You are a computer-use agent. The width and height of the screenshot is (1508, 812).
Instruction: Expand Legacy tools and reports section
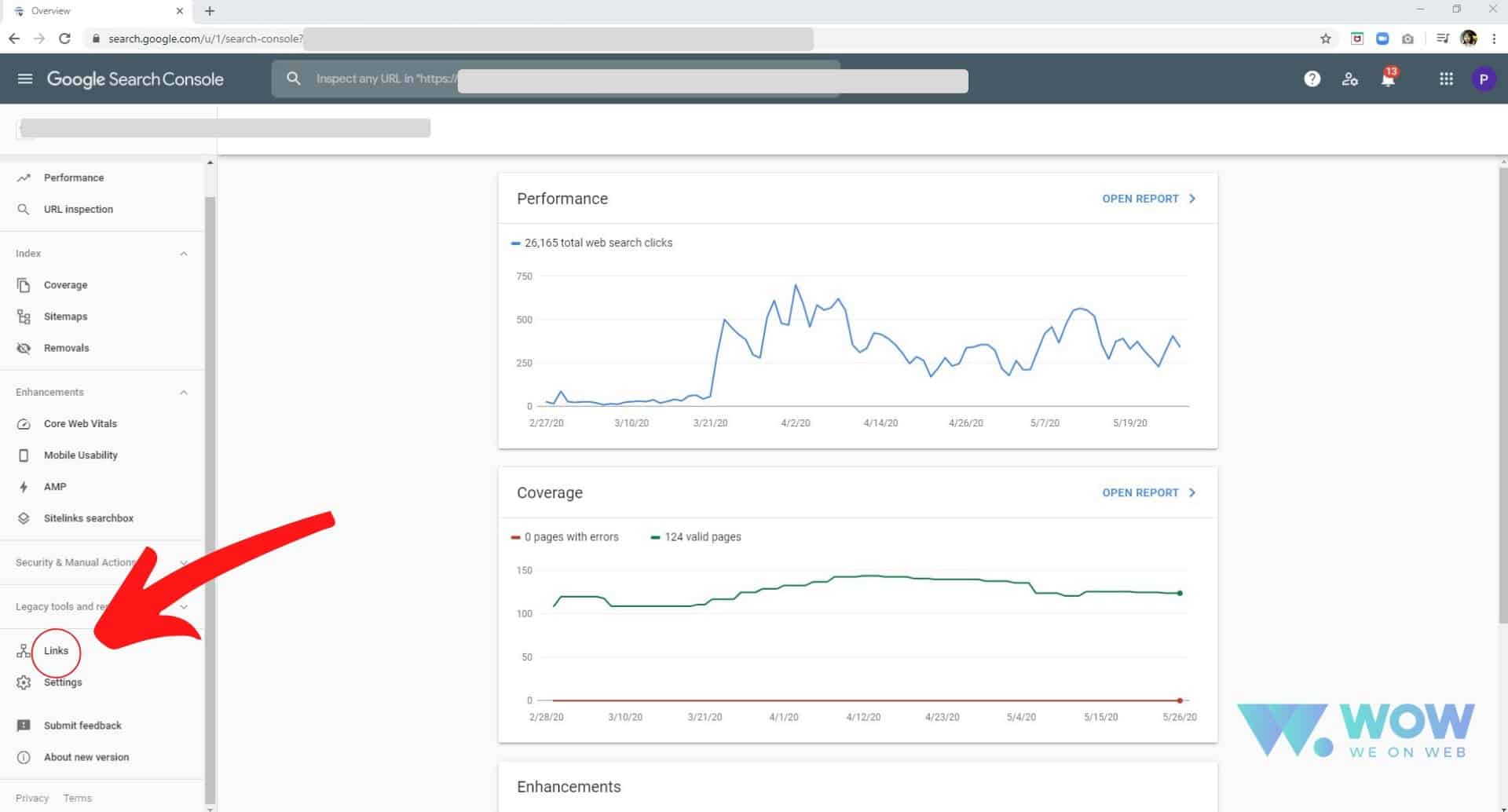[184, 607]
